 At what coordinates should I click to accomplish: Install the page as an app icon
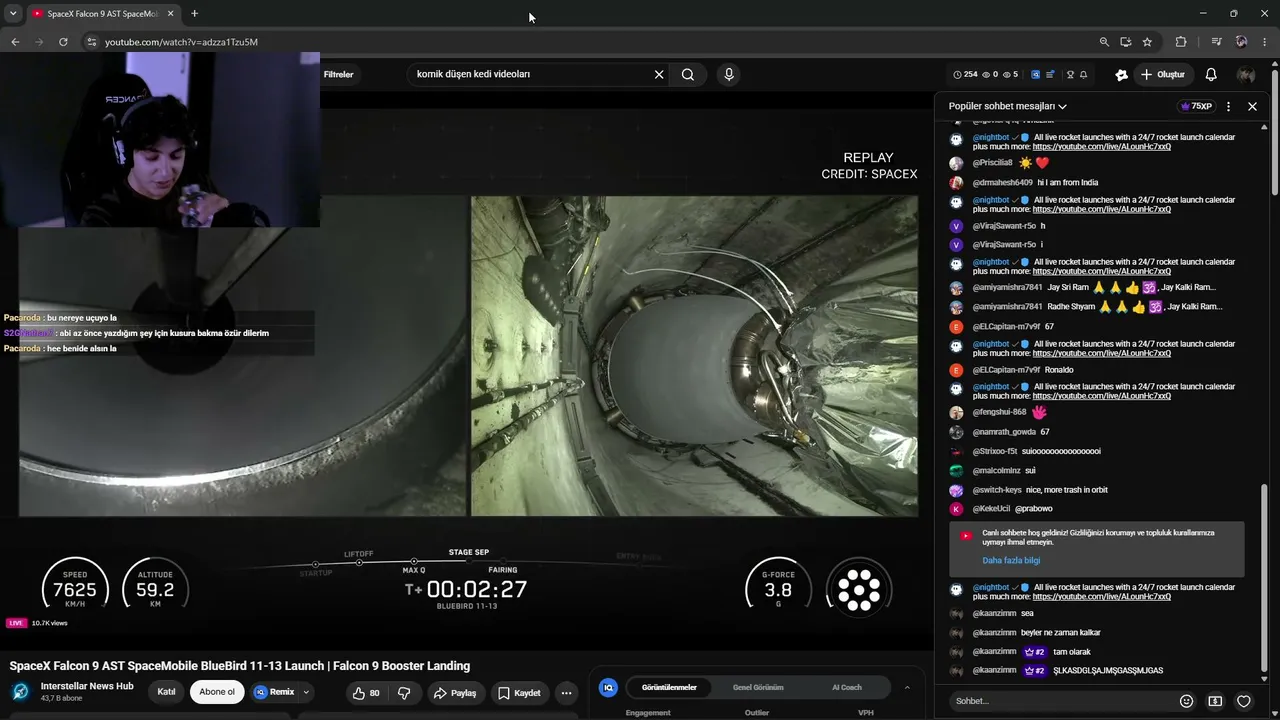tap(1126, 42)
